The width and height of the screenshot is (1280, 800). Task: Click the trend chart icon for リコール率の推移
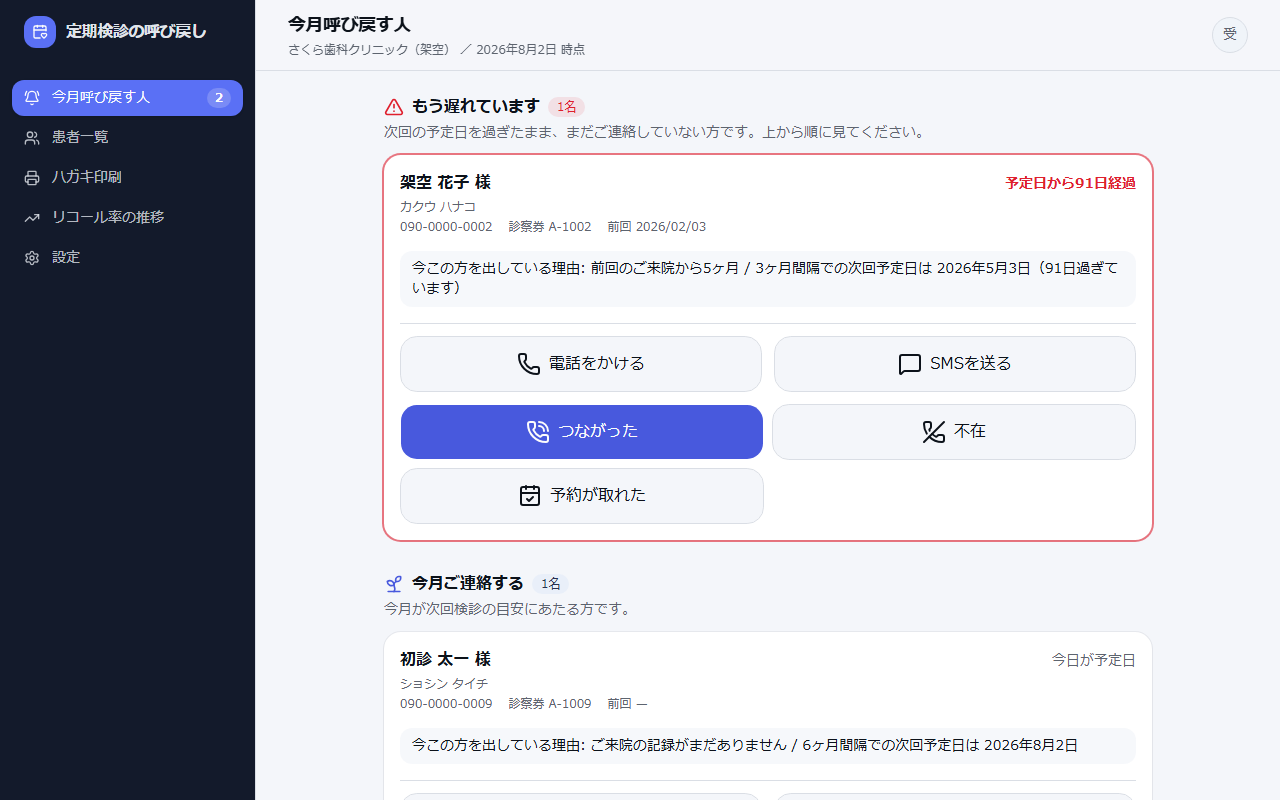(32, 217)
